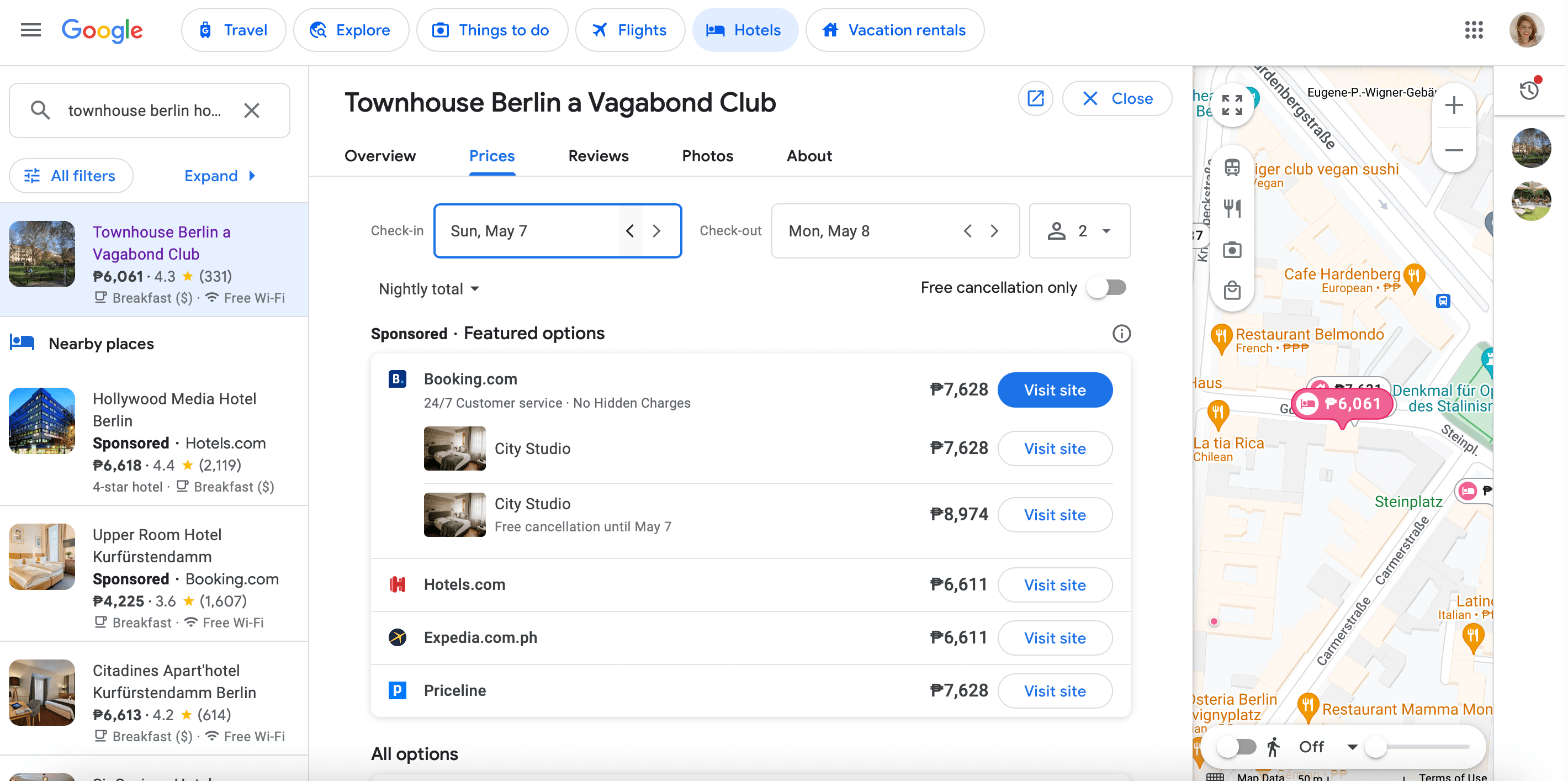Open the Explore section

pos(351,30)
